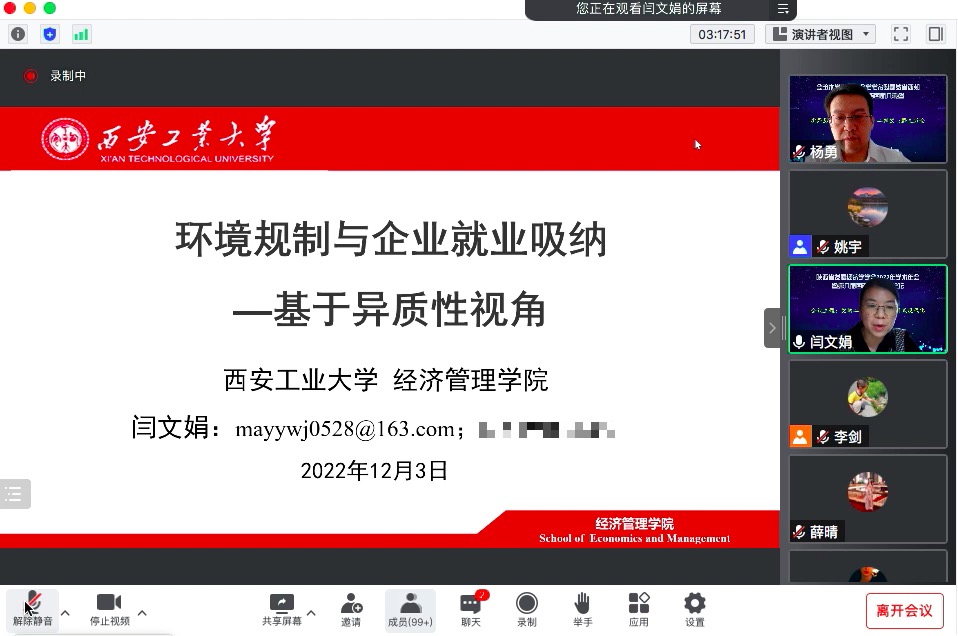This screenshot has height=636, width=958.
Task: Leave the meeting via 离开会议
Action: coord(903,610)
